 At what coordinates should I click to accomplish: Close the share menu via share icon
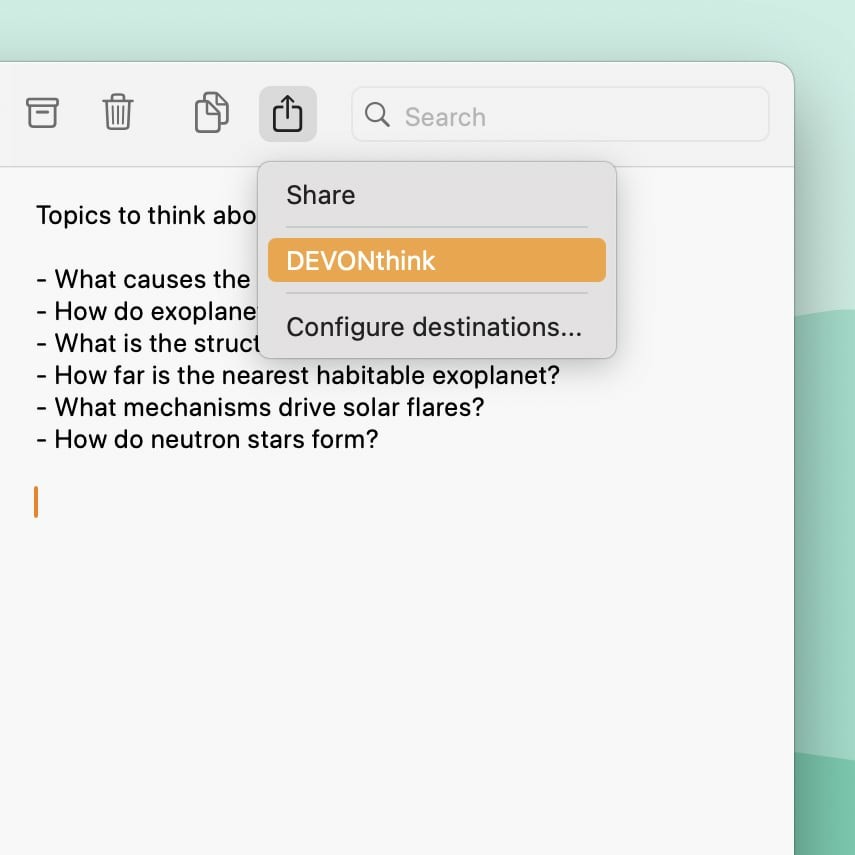287,113
